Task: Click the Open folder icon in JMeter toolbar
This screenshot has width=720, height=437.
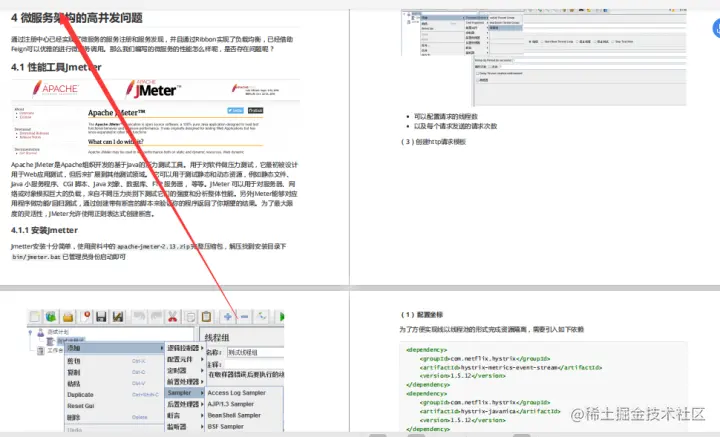Action: [x=68, y=316]
